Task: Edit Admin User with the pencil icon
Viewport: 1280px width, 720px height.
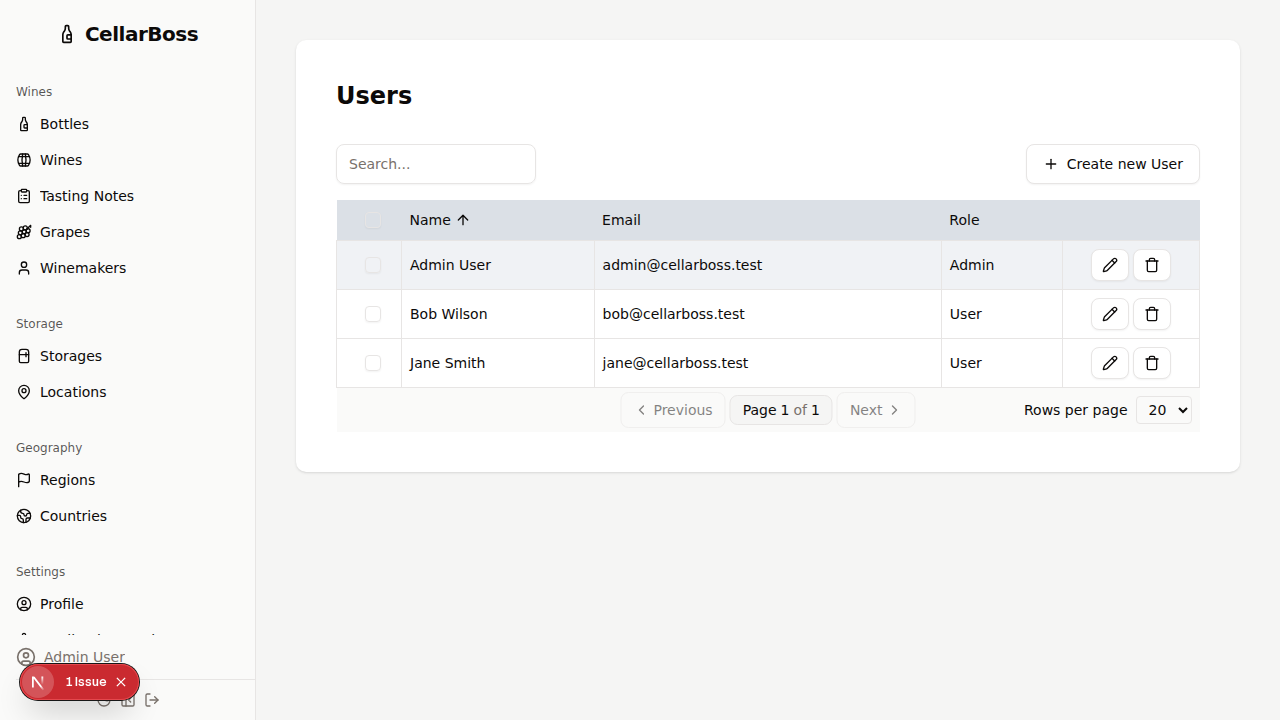Action: pyautogui.click(x=1110, y=265)
